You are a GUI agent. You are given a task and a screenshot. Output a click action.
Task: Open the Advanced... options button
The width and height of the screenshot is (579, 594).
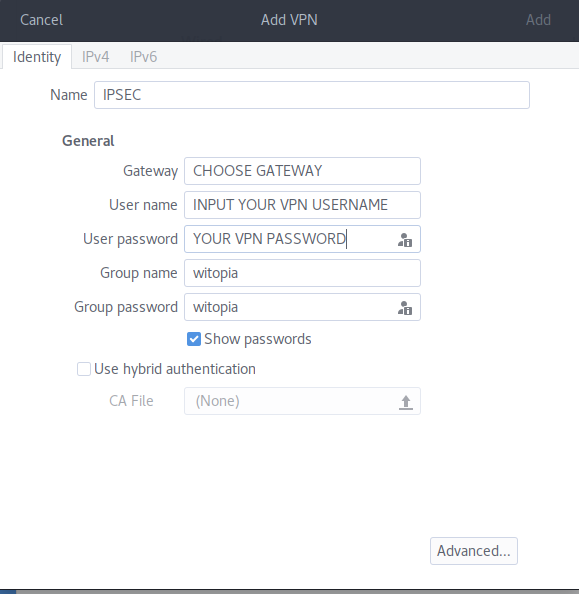474,551
